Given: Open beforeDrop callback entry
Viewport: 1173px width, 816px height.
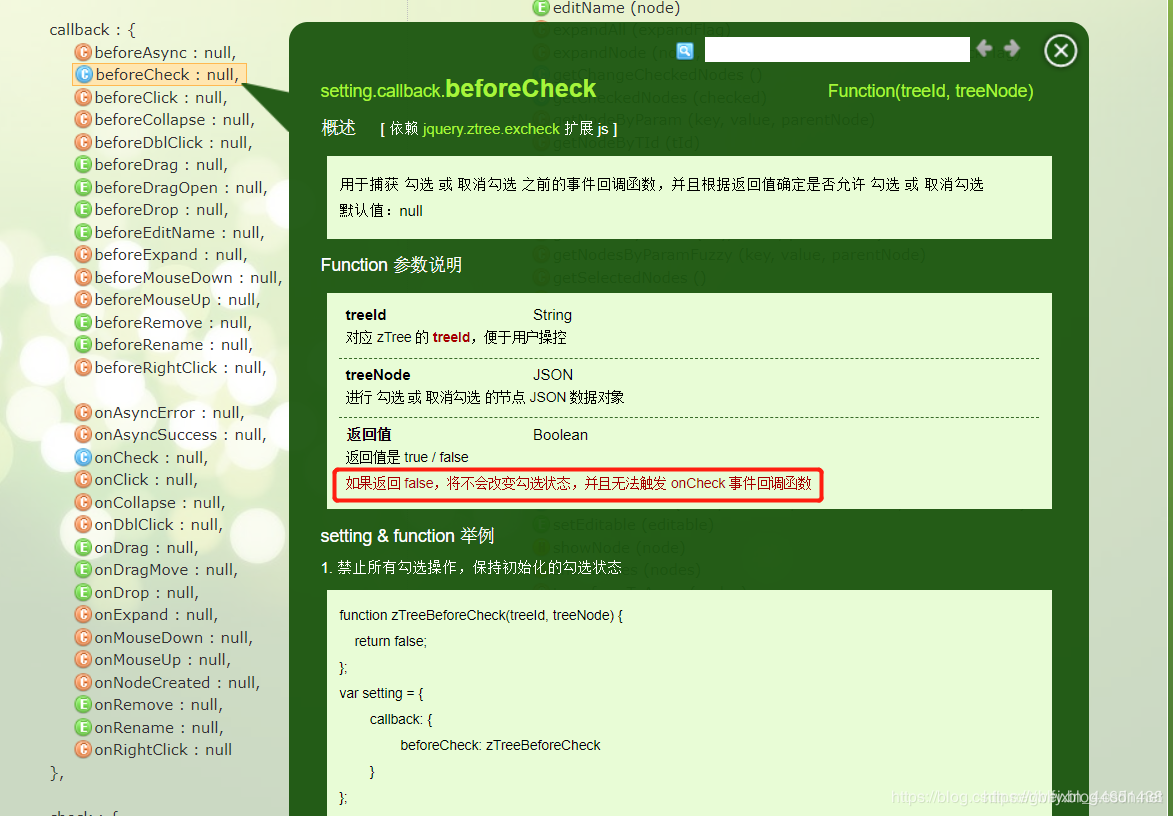Looking at the screenshot, I should tap(151, 209).
